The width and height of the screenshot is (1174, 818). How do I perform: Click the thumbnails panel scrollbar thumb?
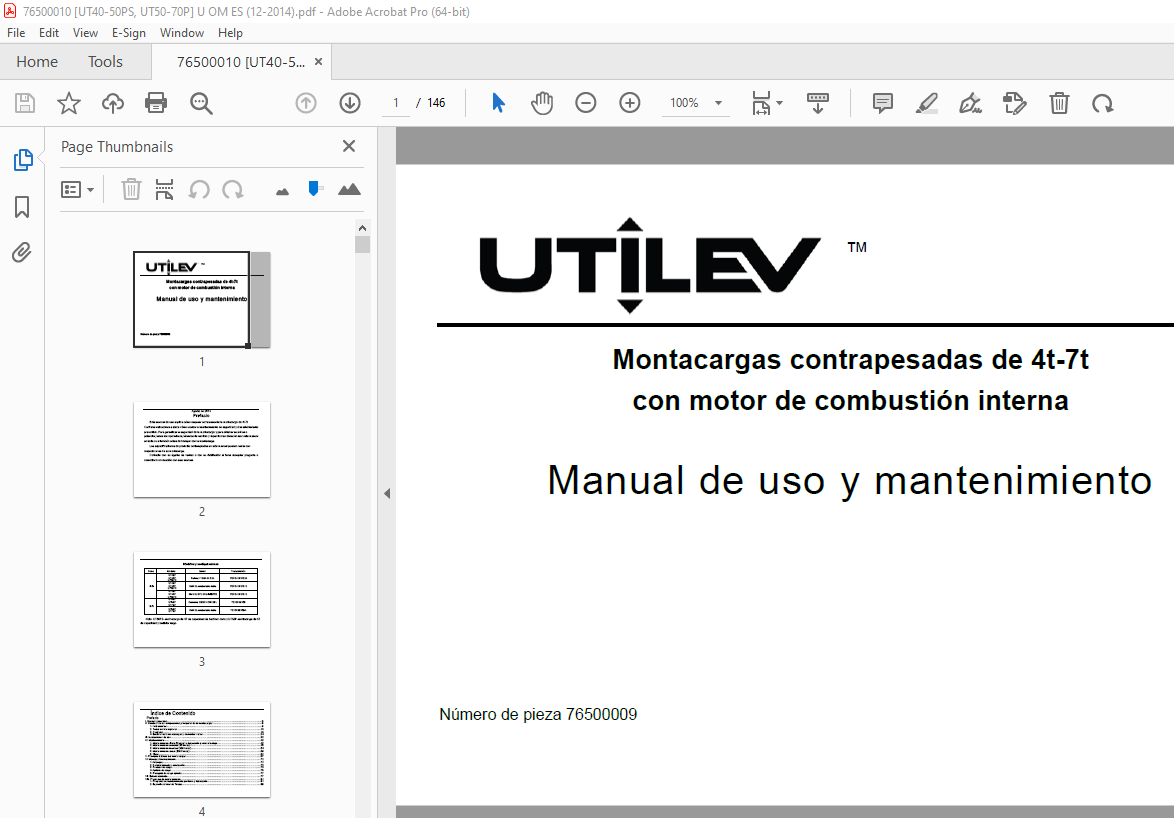pyautogui.click(x=362, y=245)
